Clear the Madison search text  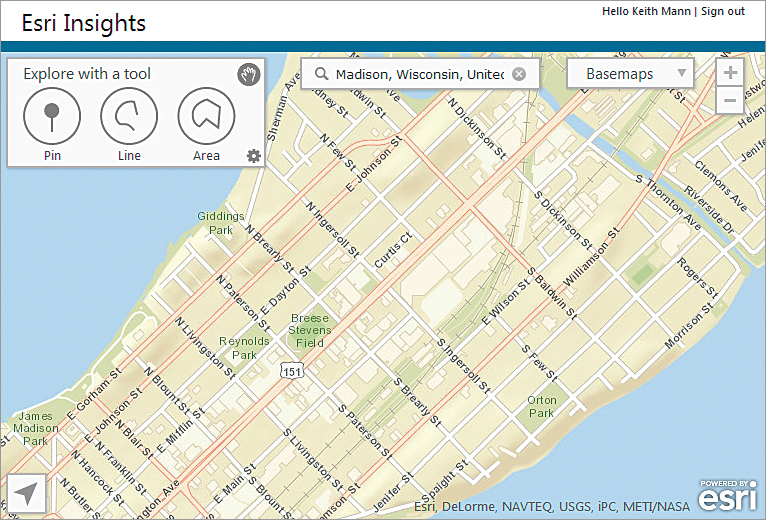(x=519, y=74)
